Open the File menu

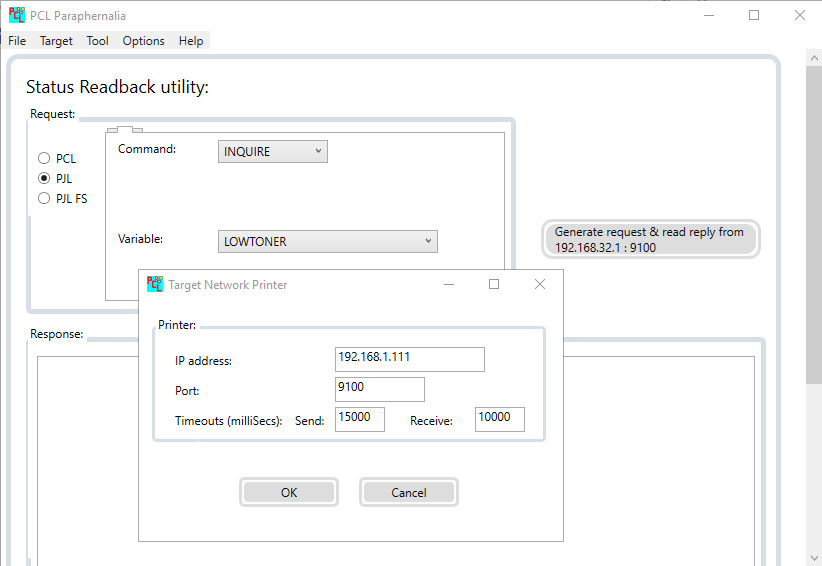pos(17,41)
